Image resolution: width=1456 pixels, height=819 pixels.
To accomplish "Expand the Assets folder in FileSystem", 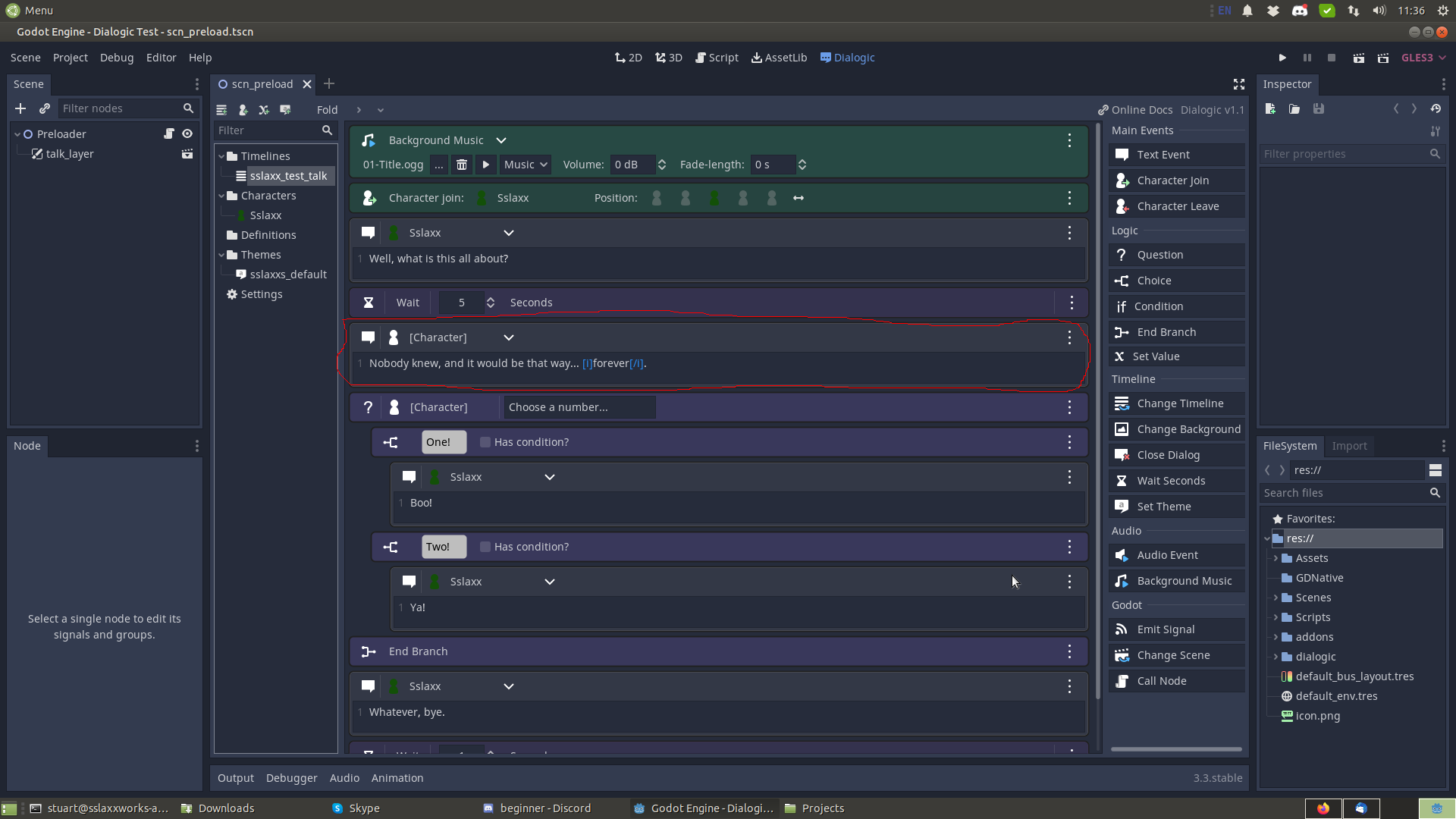I will click(x=1276, y=558).
